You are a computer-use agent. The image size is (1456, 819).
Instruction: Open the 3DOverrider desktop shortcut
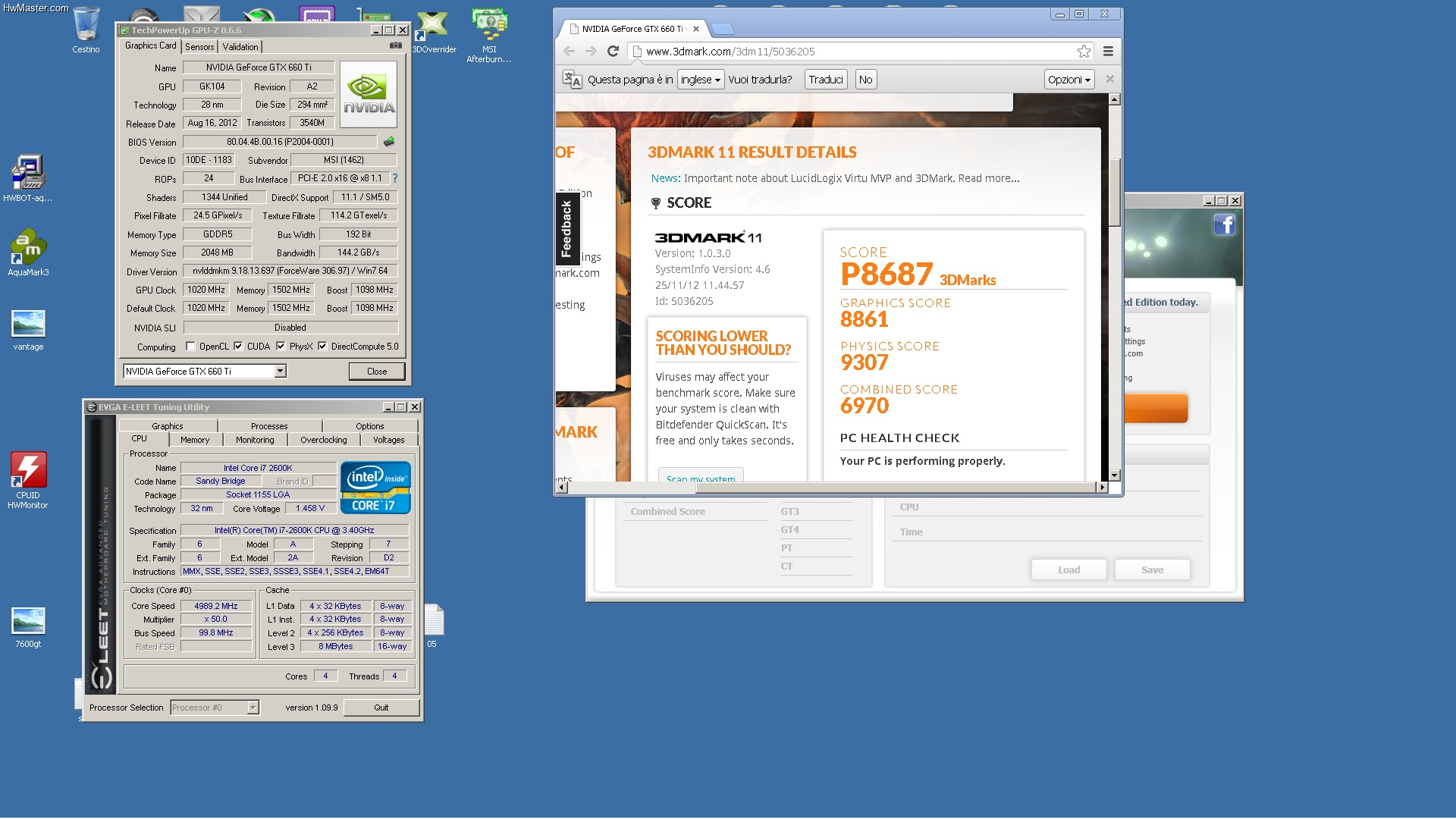434,32
